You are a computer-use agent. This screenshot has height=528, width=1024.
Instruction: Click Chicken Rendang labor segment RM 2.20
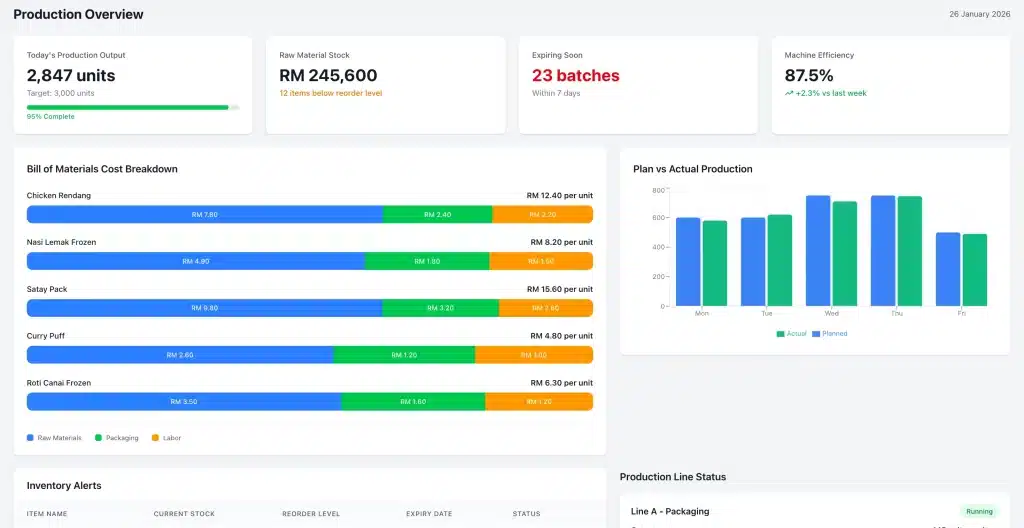(543, 214)
